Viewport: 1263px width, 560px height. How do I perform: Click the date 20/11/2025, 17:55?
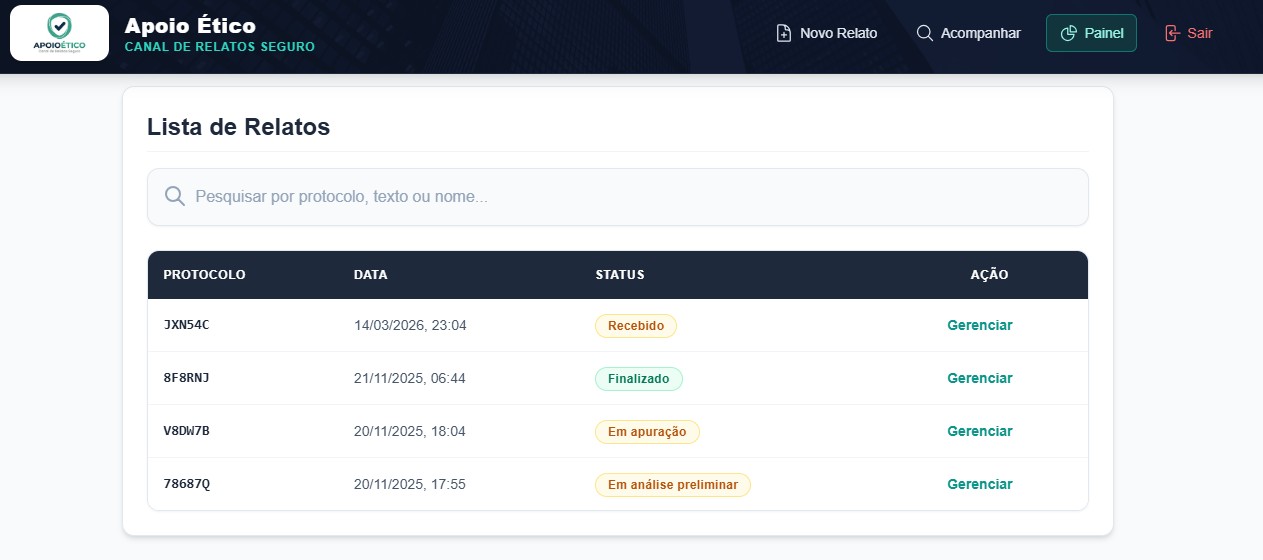coord(410,485)
